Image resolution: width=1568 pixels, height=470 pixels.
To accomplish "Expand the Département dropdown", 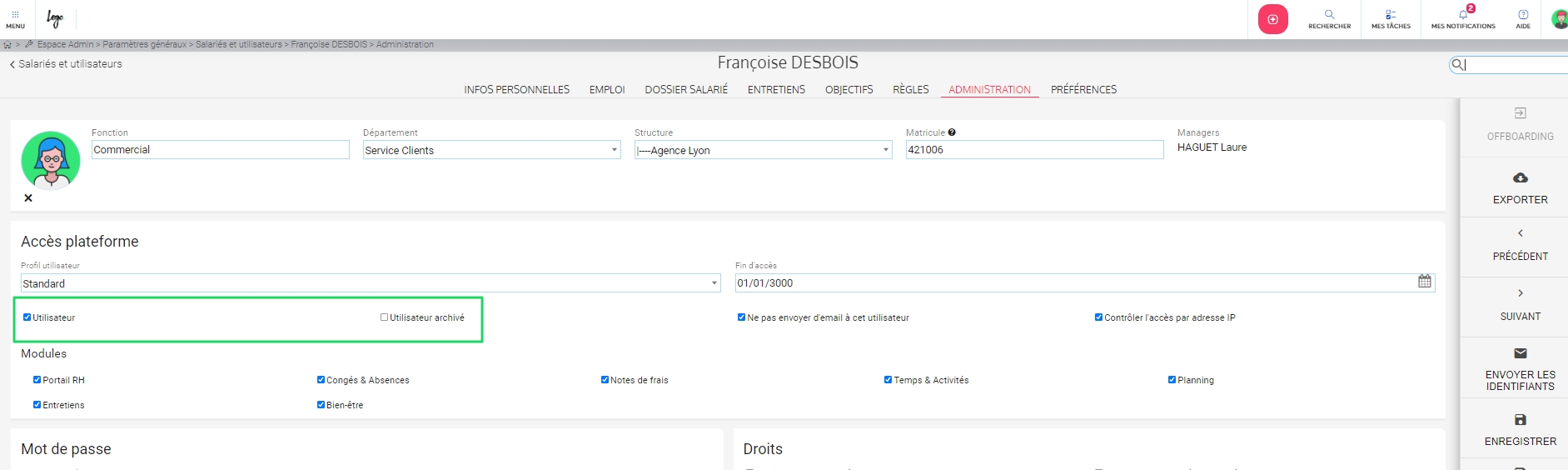I will point(615,150).
